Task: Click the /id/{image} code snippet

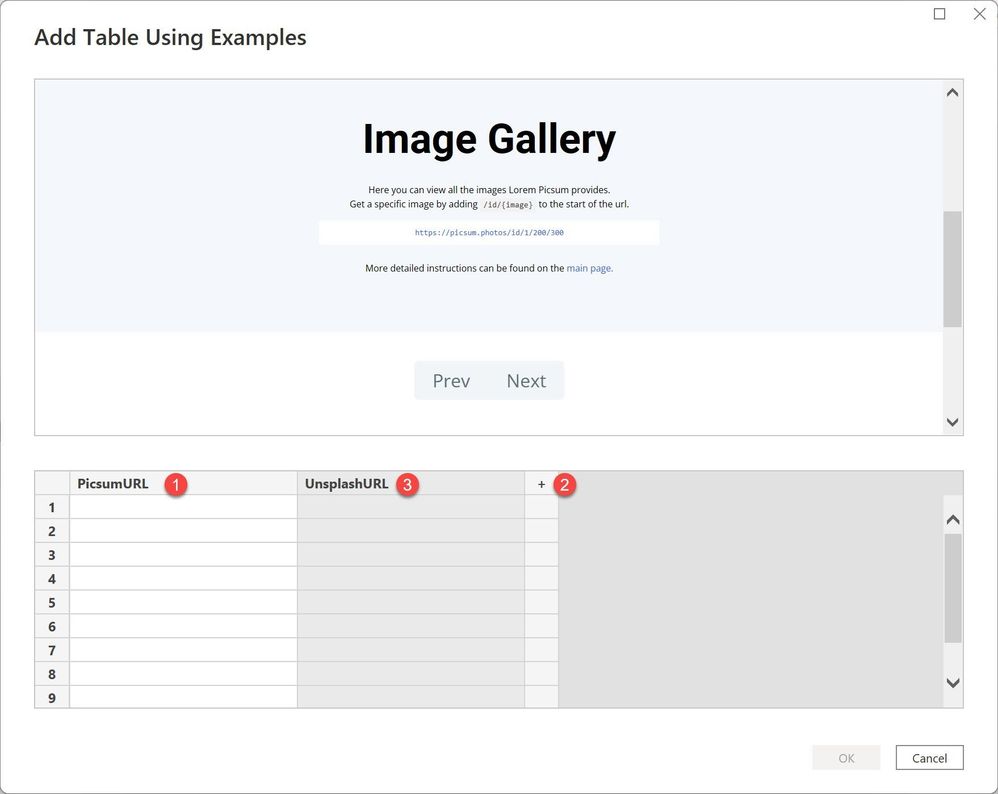Action: [x=507, y=205]
